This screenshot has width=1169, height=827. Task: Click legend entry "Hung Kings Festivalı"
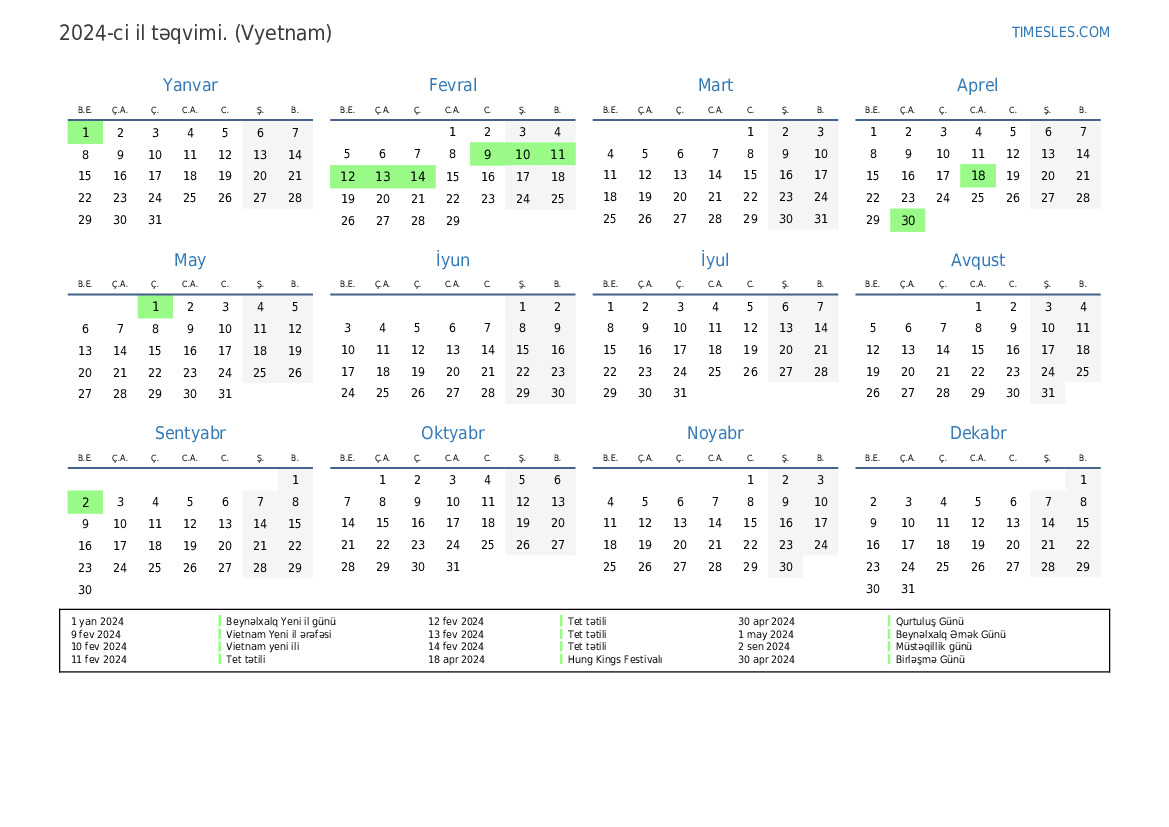pyautogui.click(x=615, y=659)
